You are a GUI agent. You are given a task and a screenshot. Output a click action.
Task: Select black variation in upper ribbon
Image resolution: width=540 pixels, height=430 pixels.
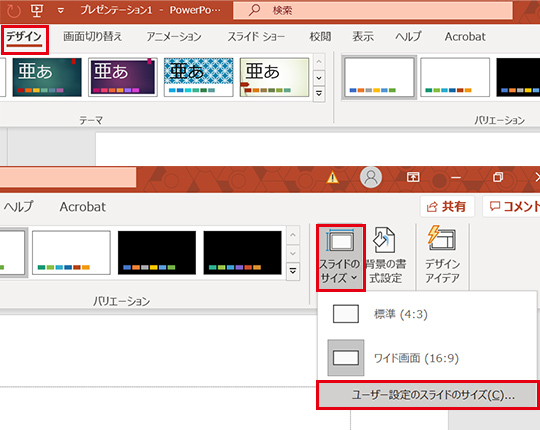tap(518, 77)
